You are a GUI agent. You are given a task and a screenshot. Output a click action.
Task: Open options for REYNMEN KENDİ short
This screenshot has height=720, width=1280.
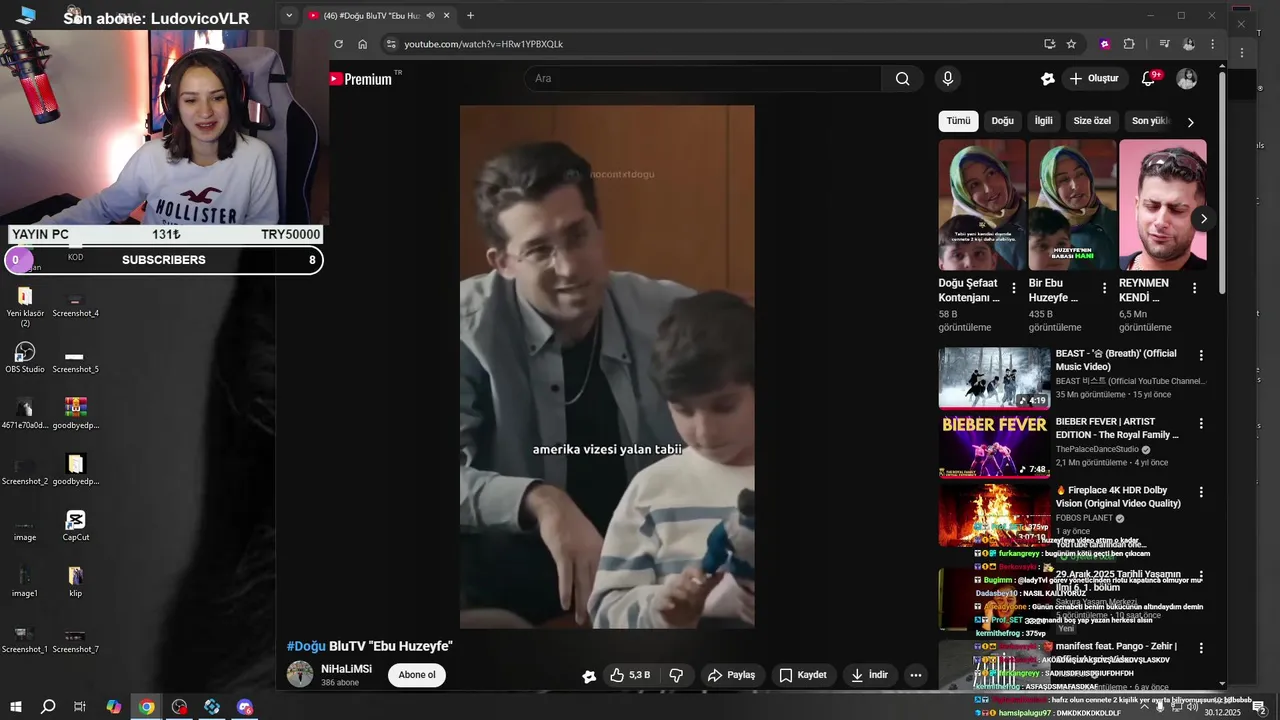[x=1194, y=288]
